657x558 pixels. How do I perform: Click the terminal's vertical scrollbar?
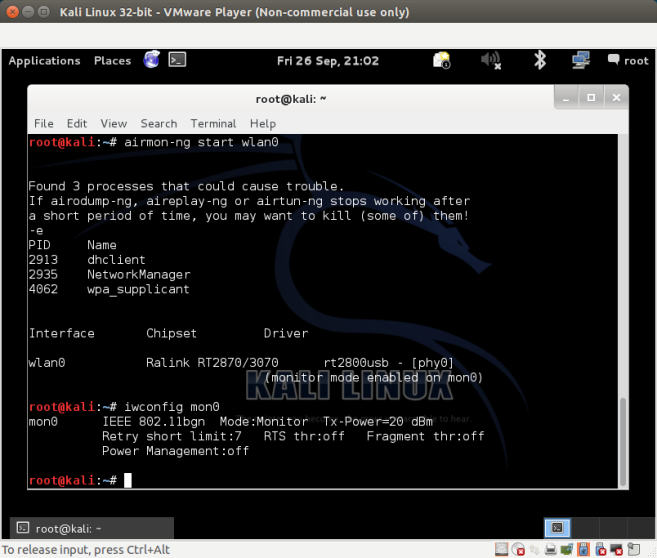pyautogui.click(x=624, y=440)
